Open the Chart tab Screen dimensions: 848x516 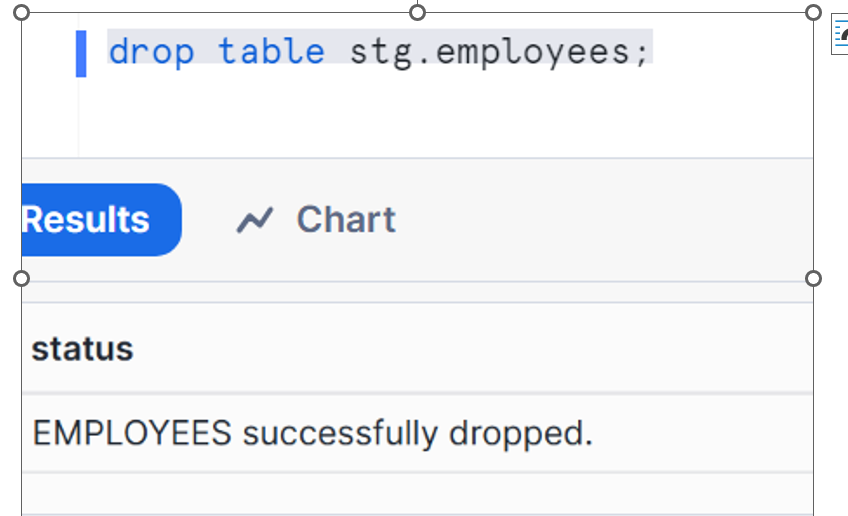click(345, 220)
